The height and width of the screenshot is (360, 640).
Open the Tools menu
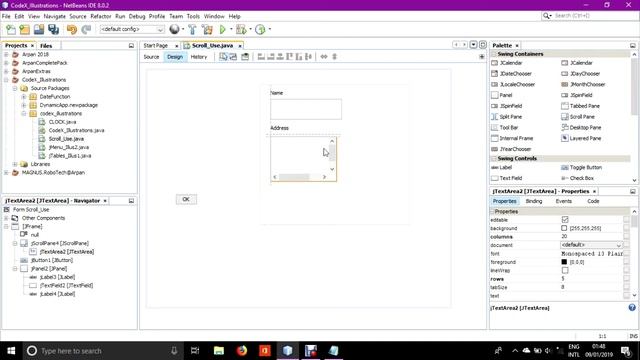(193, 16)
